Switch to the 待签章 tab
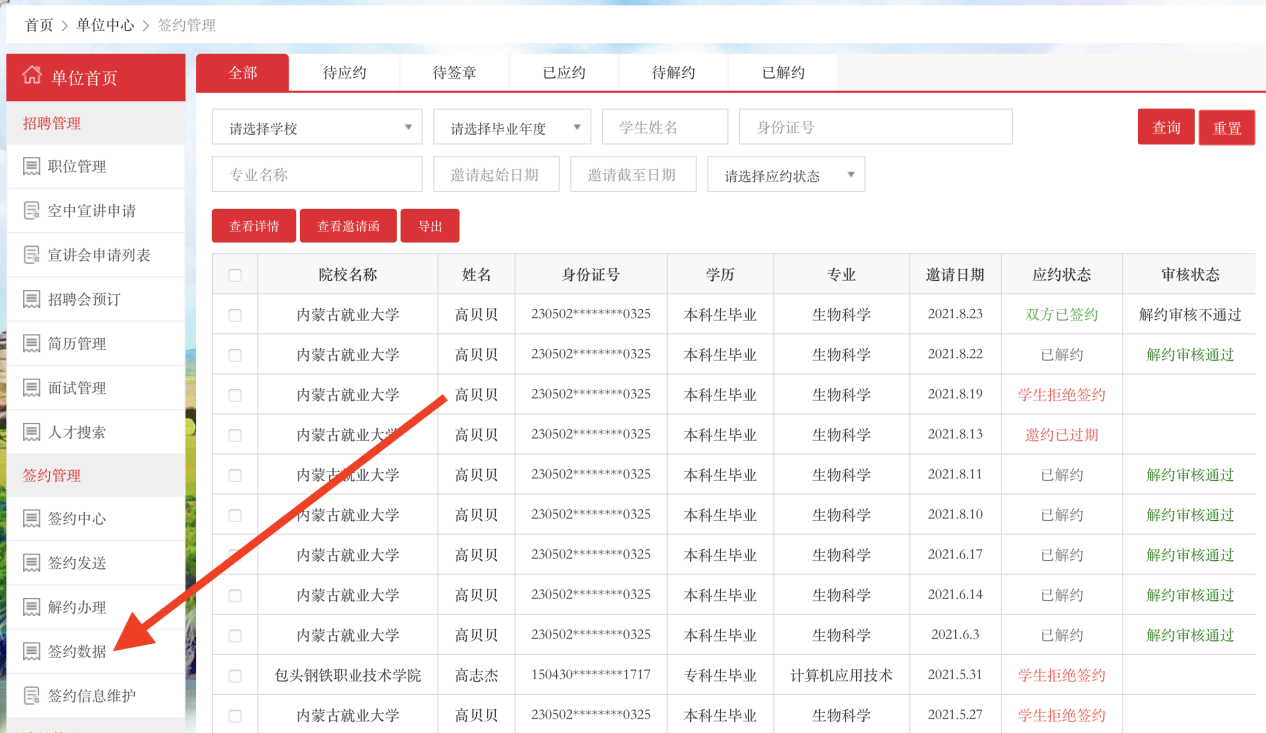Screen dimensions: 1266x733 click(x=454, y=73)
